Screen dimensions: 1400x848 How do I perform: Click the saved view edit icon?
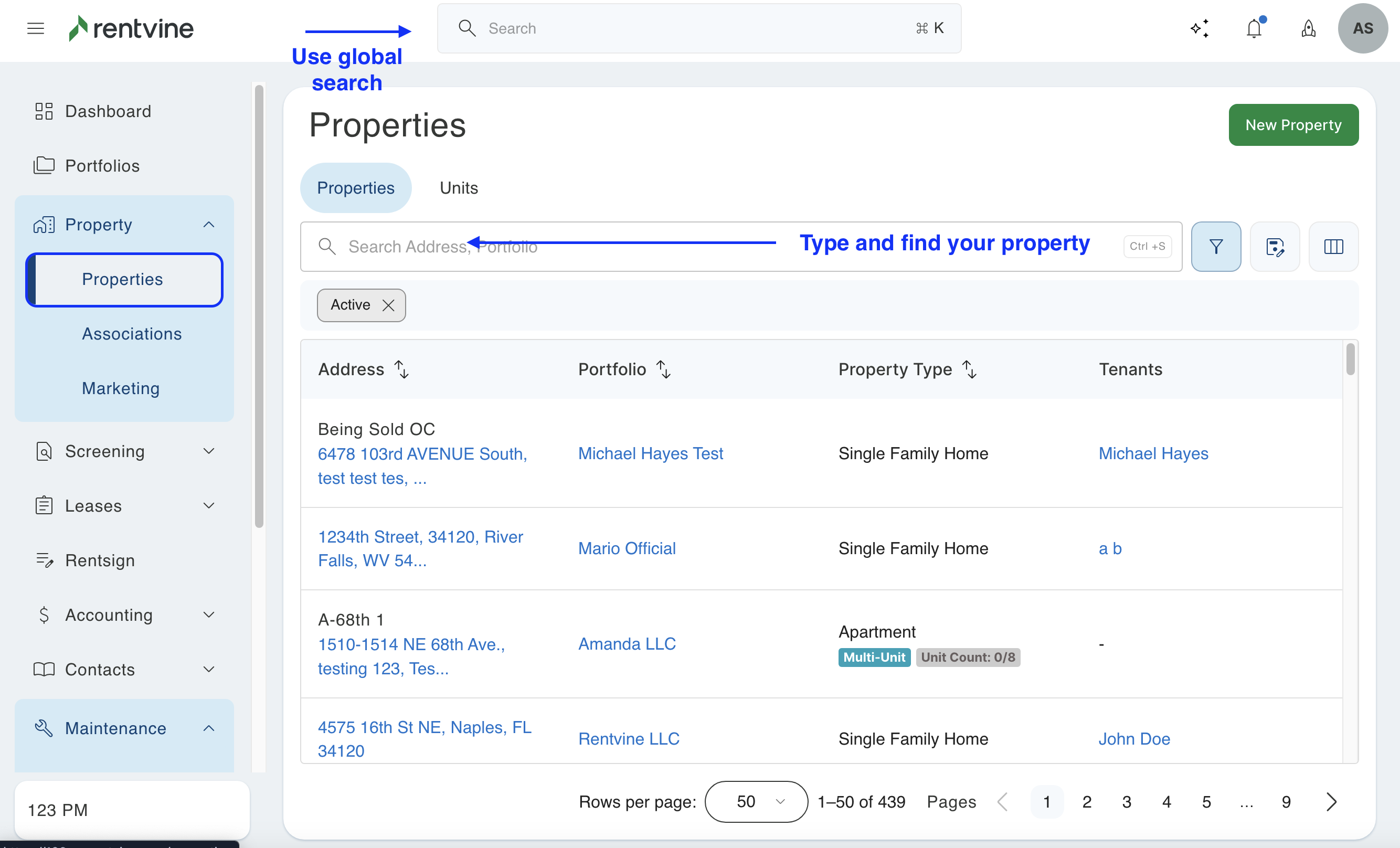click(1275, 247)
